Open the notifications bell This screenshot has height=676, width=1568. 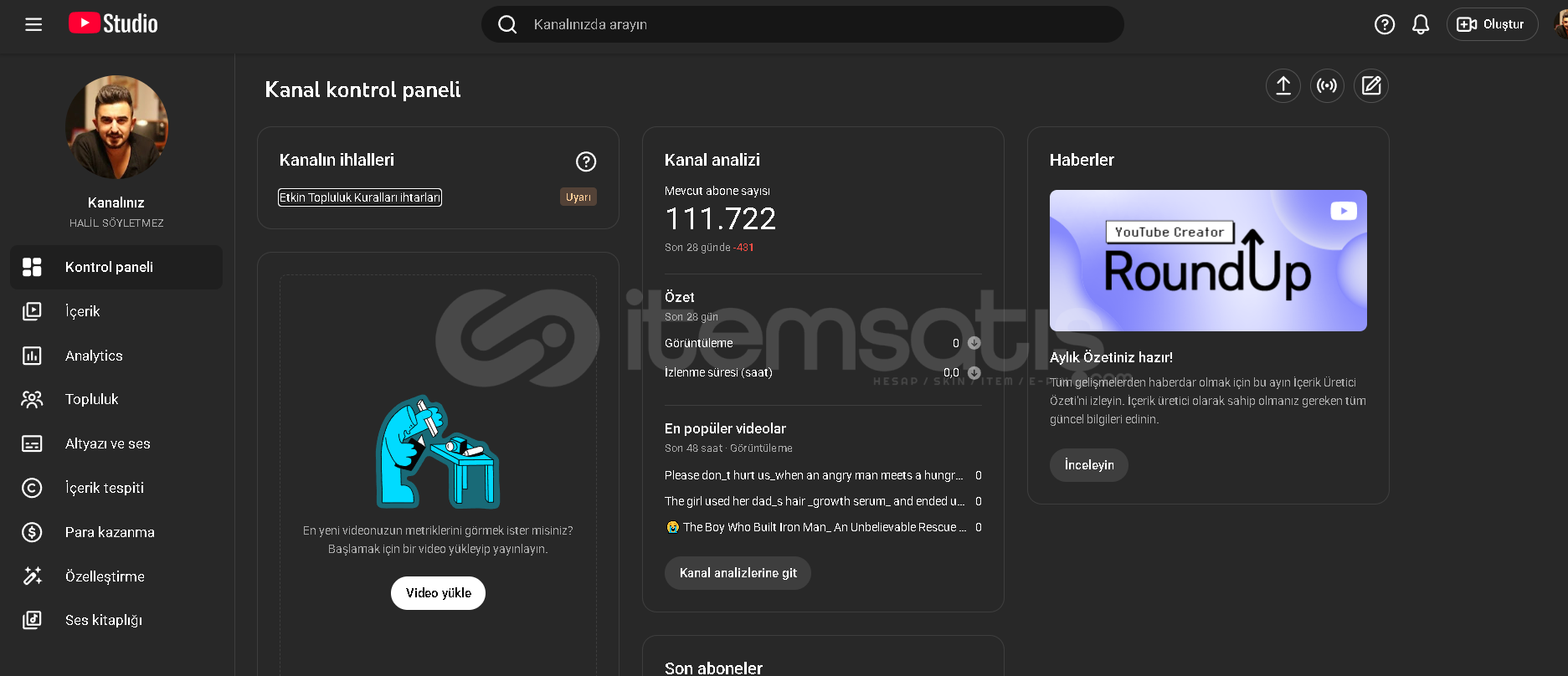[1421, 24]
